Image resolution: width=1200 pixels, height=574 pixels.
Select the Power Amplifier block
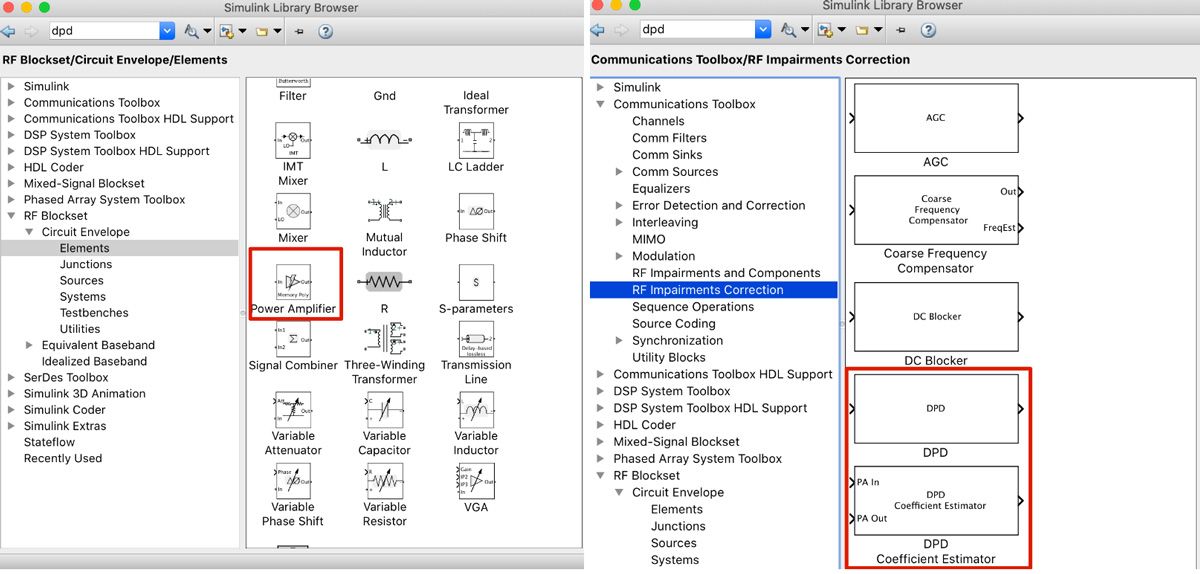[x=293, y=283]
